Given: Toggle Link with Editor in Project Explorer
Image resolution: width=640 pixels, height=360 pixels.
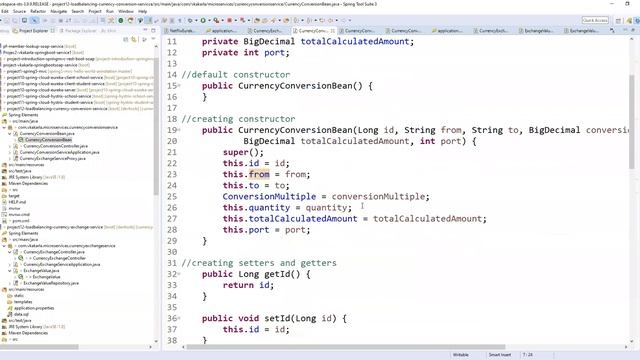Looking at the screenshot, I should [134, 40].
